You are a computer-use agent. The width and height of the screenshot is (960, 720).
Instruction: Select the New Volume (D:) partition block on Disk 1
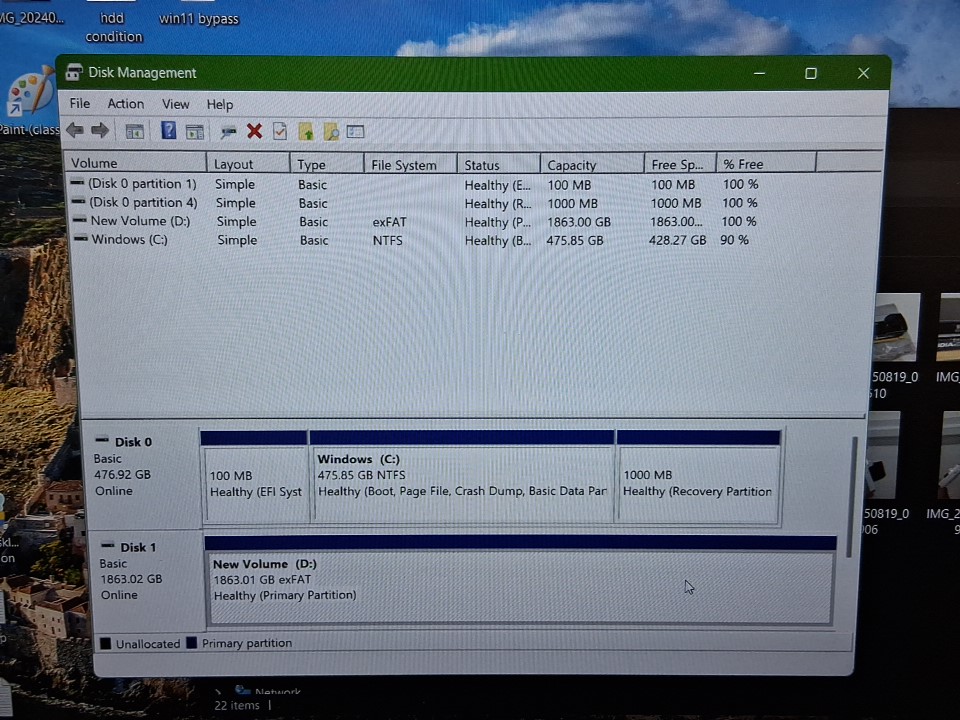pyautogui.click(x=520, y=580)
